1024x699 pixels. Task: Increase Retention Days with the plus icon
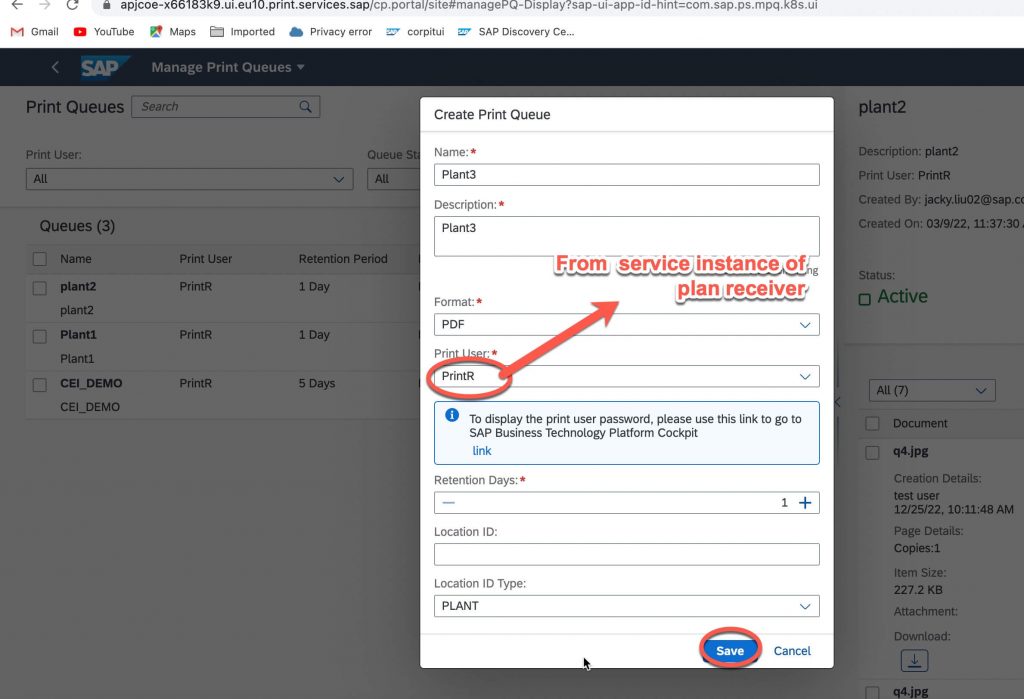click(x=805, y=502)
